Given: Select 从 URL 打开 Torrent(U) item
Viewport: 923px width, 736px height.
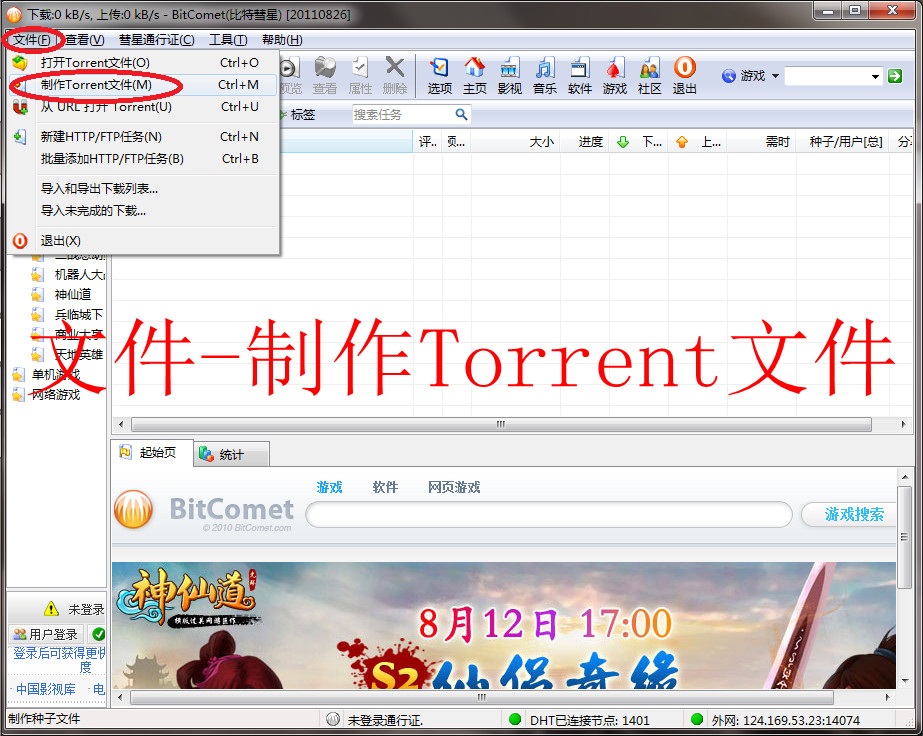Looking at the screenshot, I should click(x=143, y=107).
